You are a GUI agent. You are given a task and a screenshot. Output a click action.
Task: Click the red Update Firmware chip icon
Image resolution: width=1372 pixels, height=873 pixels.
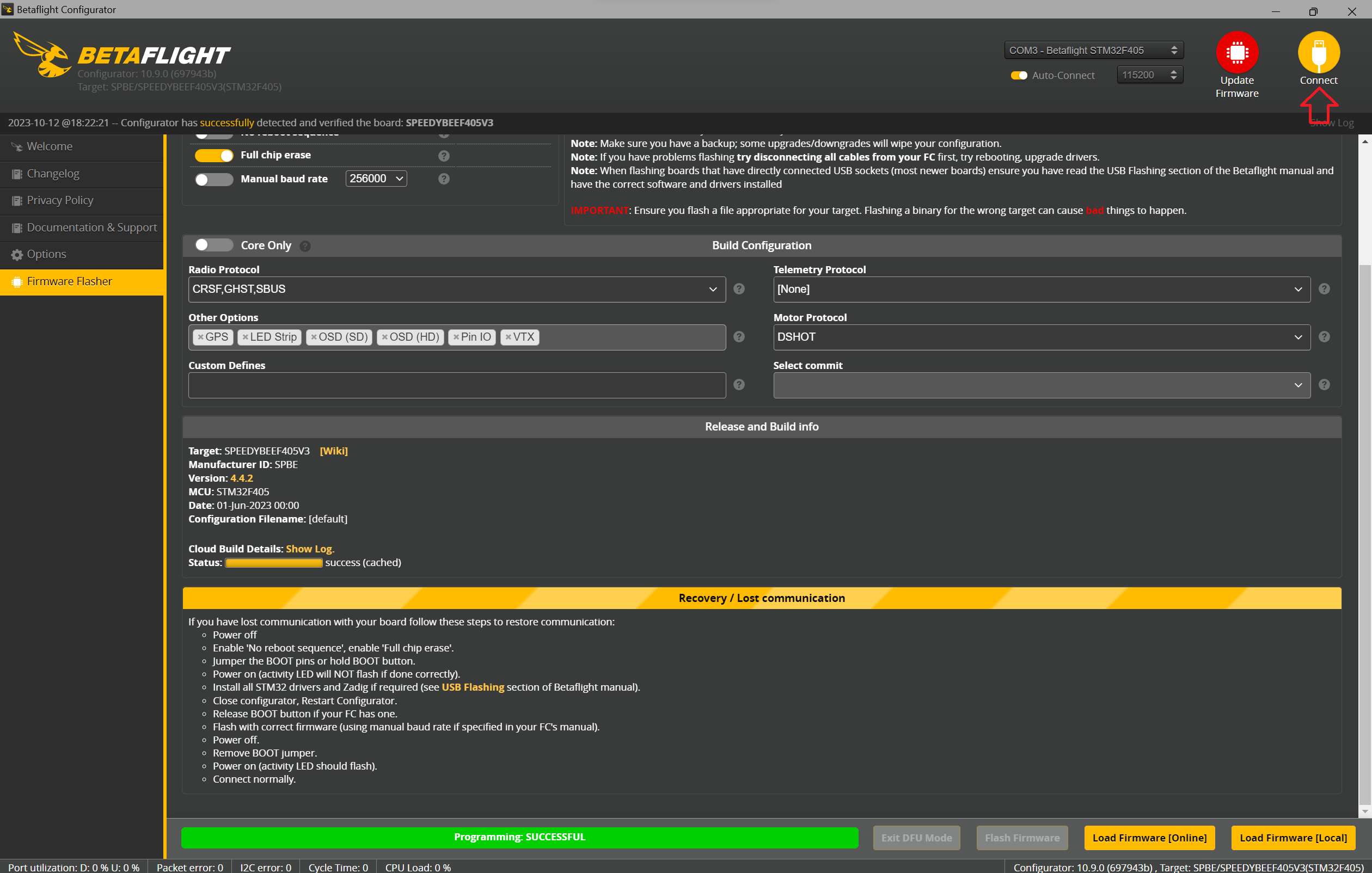coord(1236,52)
